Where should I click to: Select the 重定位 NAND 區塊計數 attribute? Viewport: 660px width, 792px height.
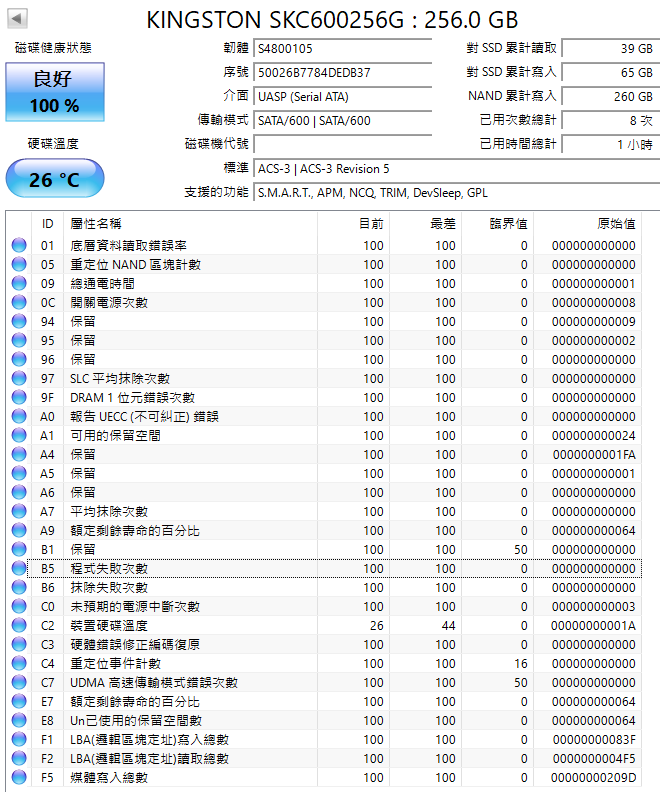[135, 265]
